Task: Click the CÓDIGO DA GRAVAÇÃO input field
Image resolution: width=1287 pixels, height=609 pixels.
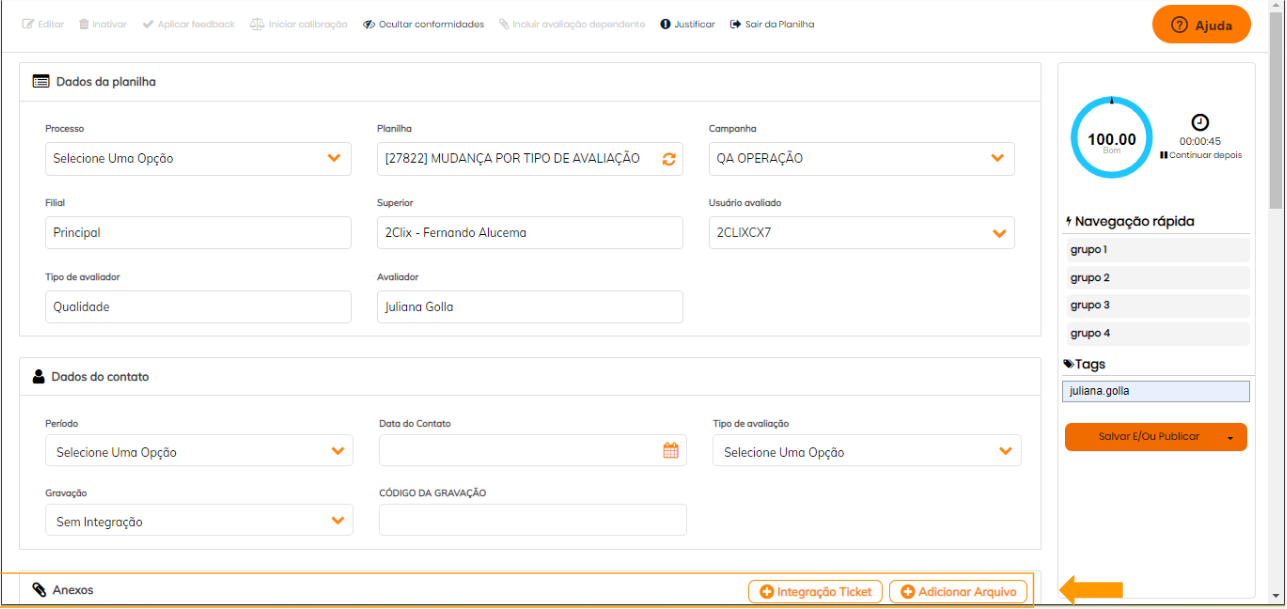Action: click(x=532, y=520)
